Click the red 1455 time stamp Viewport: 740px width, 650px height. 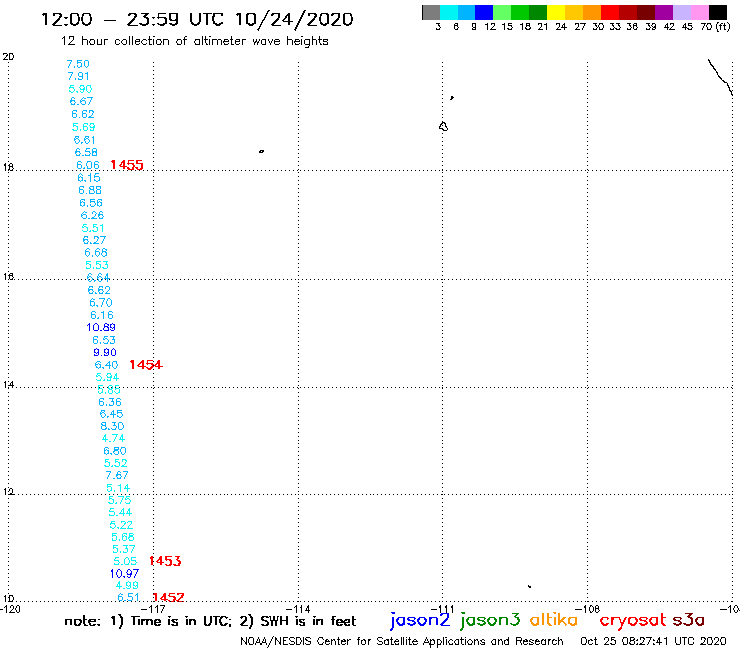click(x=127, y=165)
